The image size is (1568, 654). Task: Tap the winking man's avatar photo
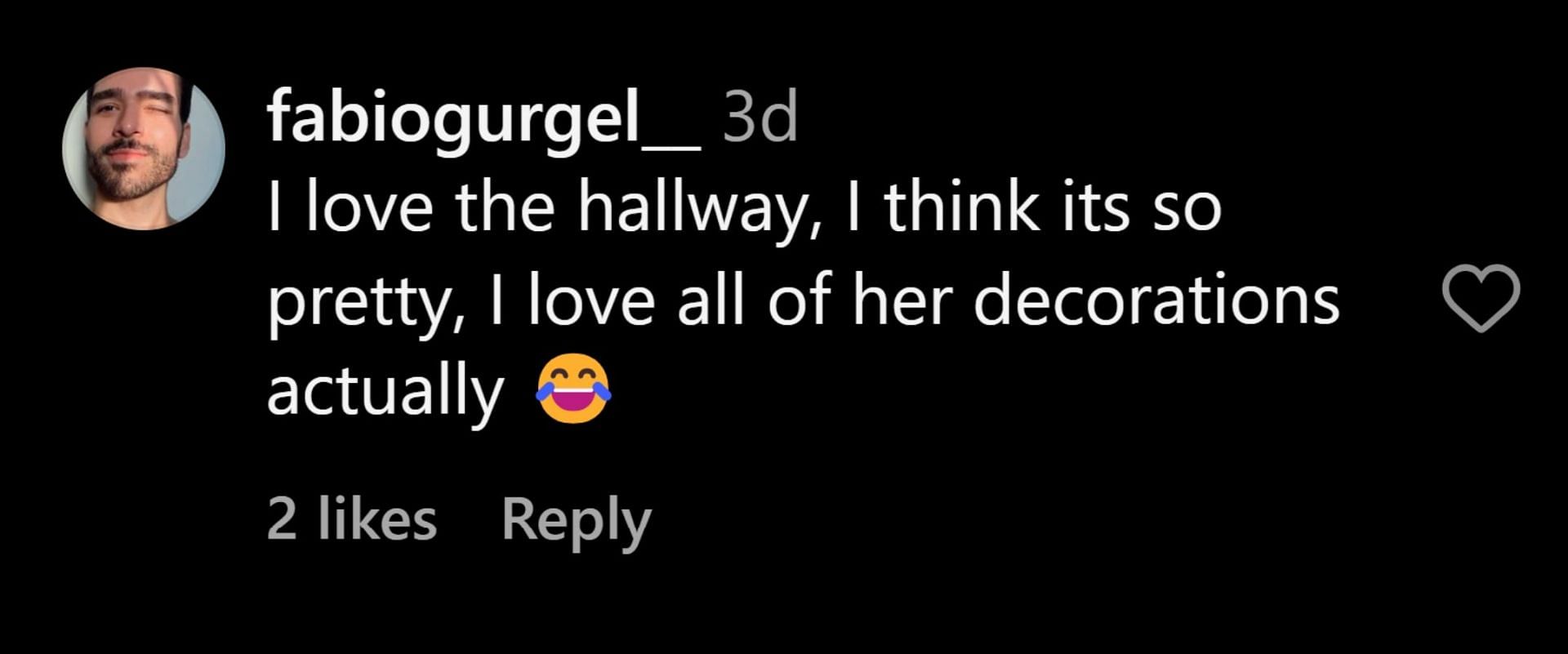144,148
